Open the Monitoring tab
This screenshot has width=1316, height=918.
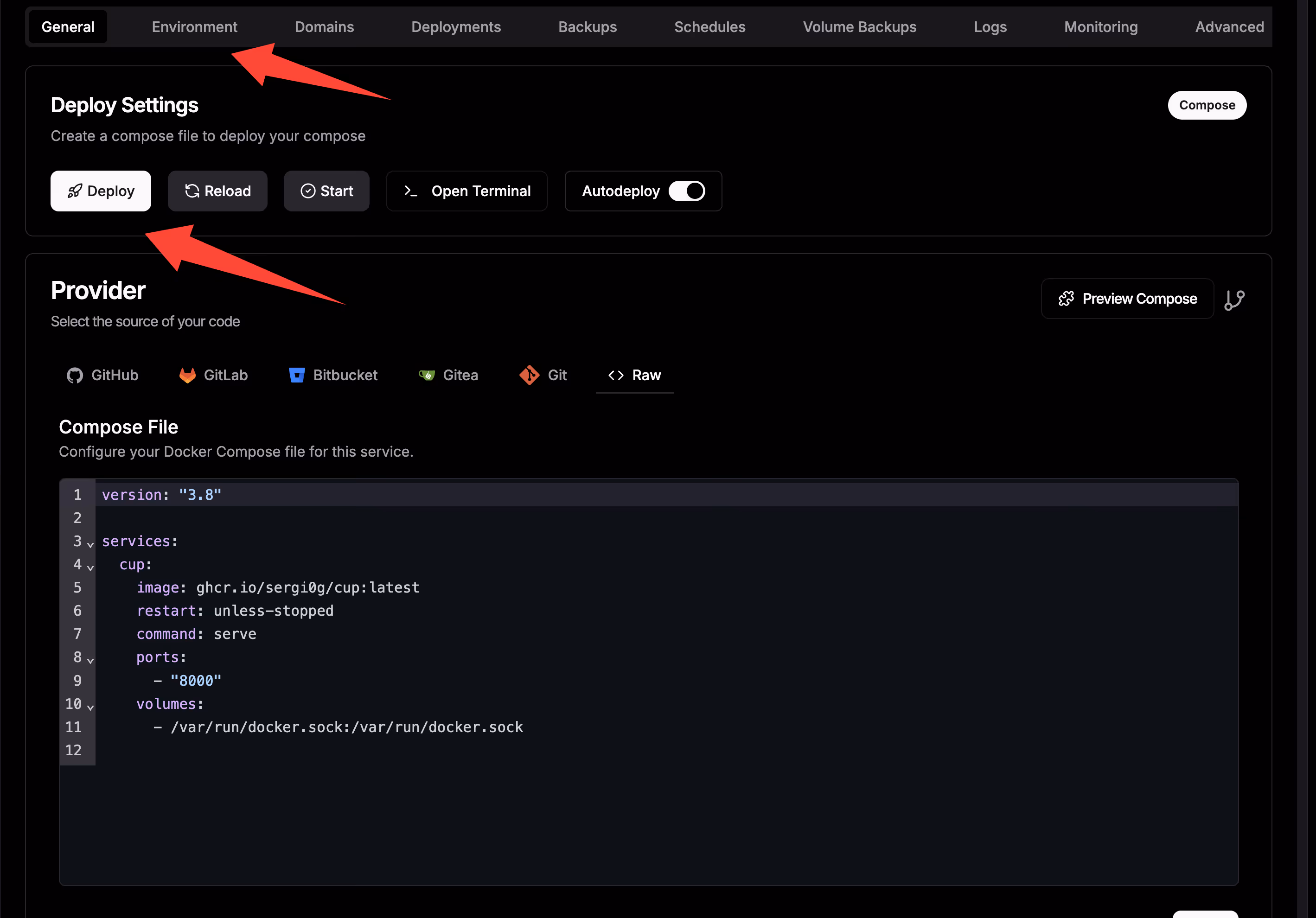point(1100,27)
